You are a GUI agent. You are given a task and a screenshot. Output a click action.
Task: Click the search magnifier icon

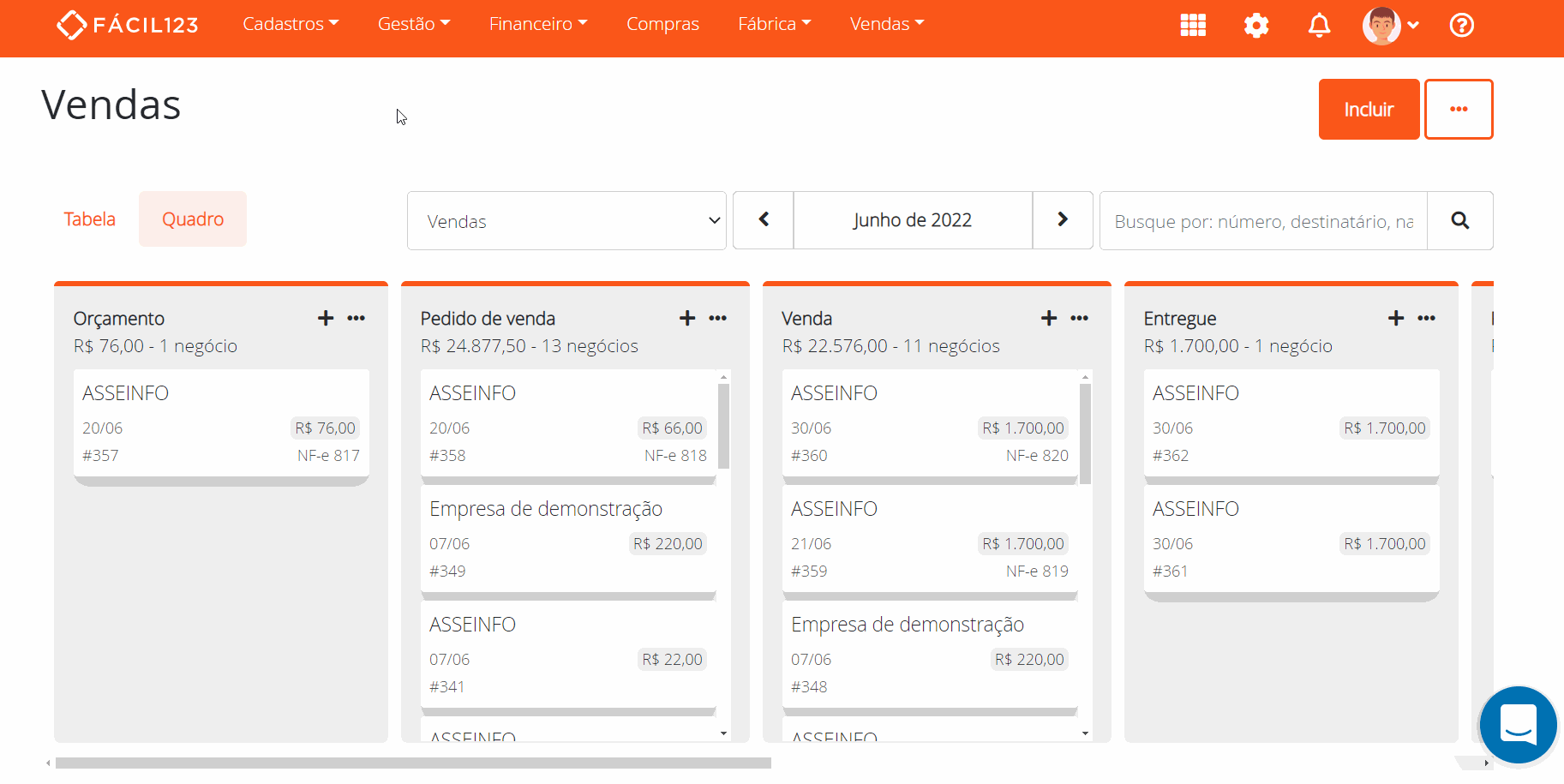pyautogui.click(x=1459, y=220)
